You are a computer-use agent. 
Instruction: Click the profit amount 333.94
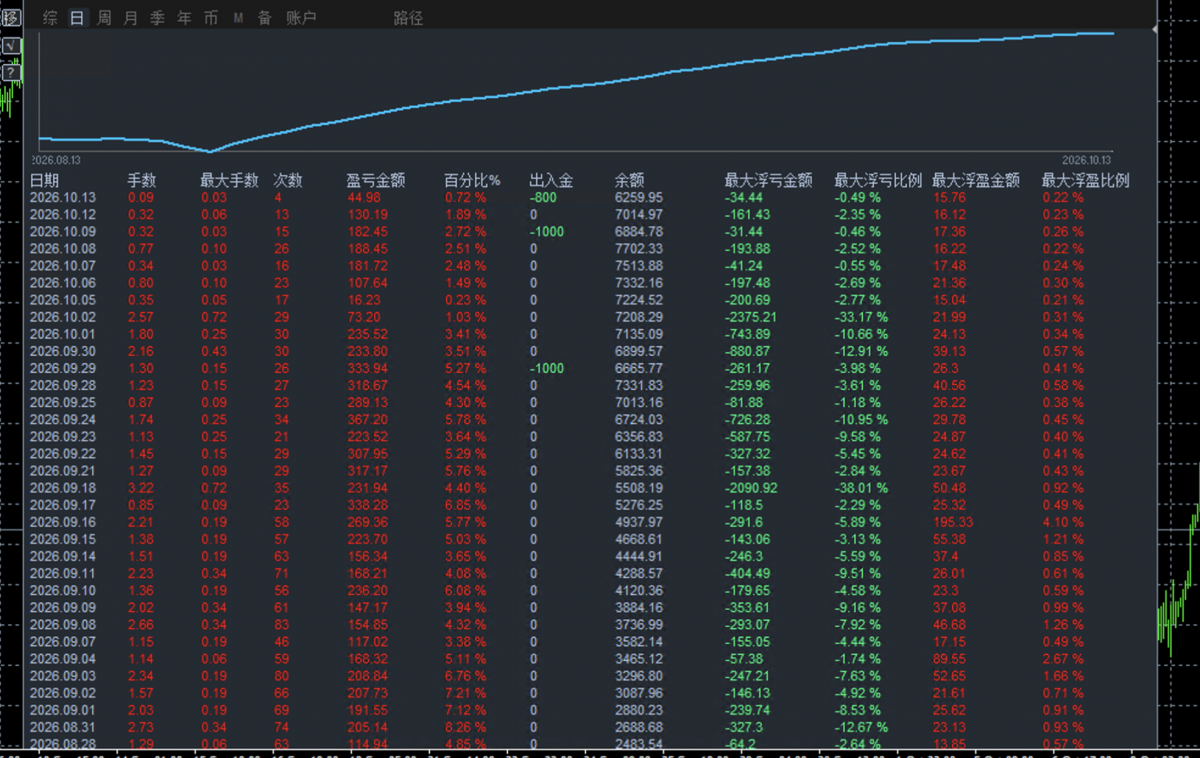tap(367, 368)
